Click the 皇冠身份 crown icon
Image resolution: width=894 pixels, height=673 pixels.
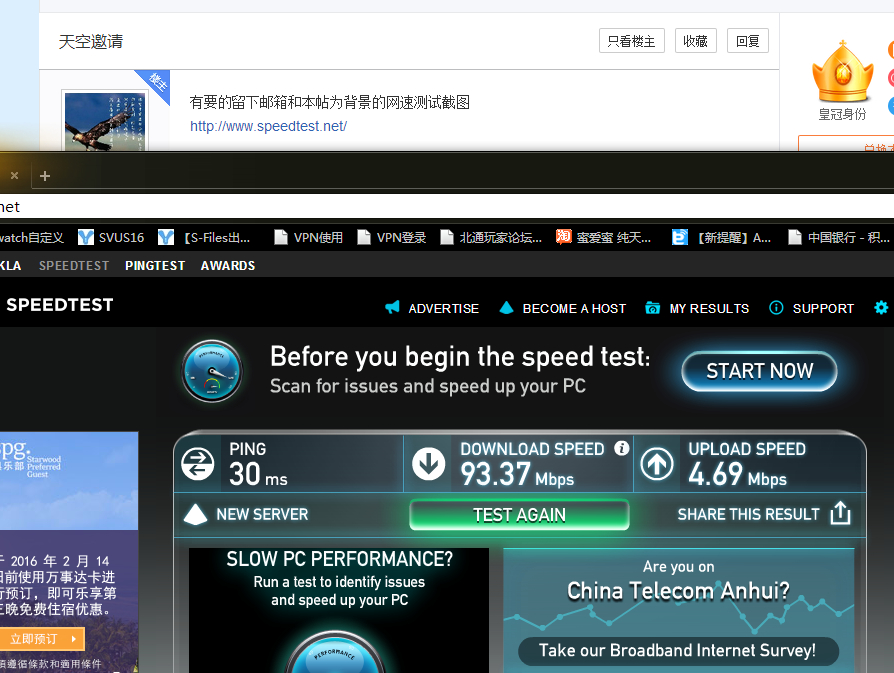[x=843, y=72]
